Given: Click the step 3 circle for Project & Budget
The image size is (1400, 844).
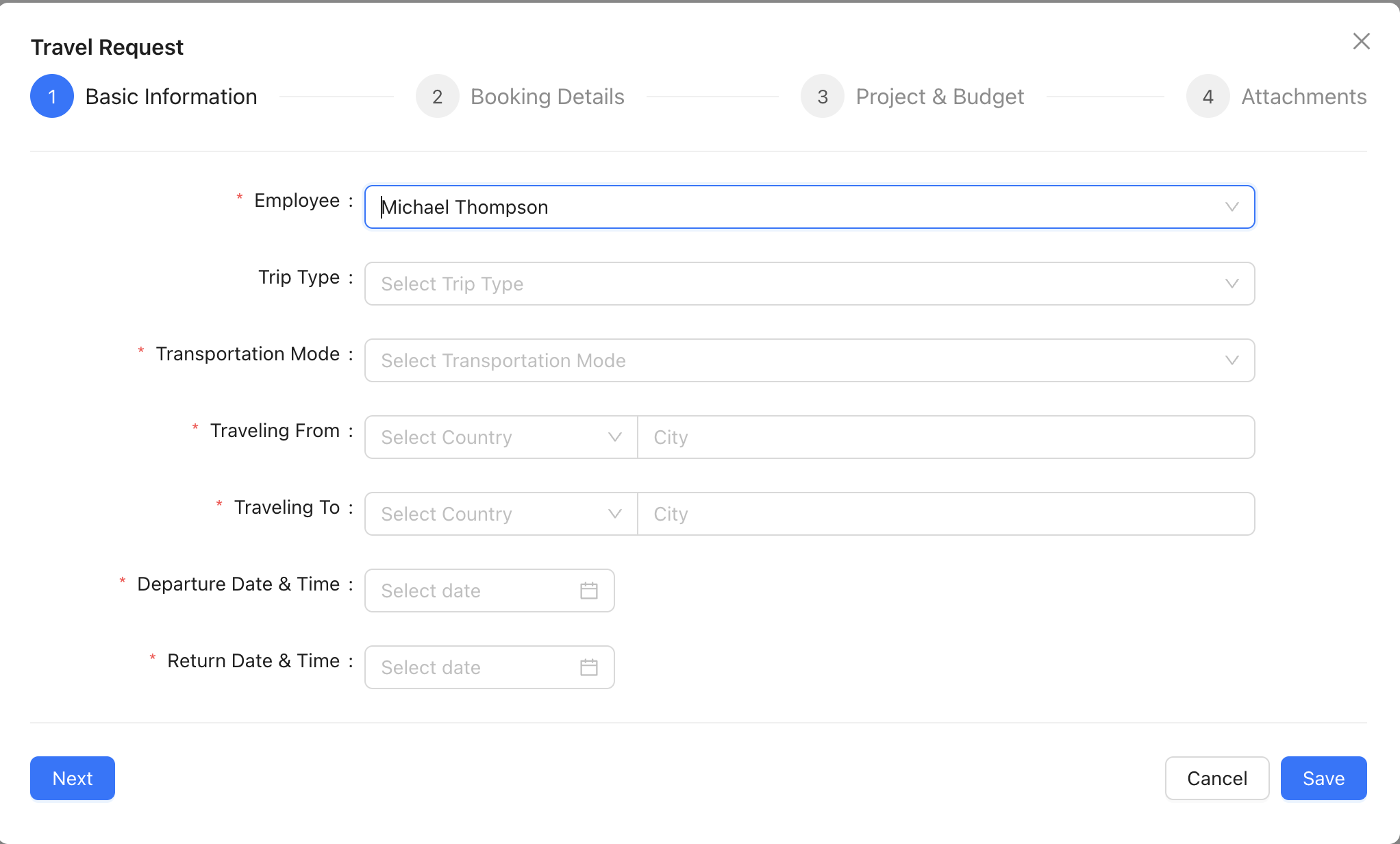Looking at the screenshot, I should click(x=823, y=96).
